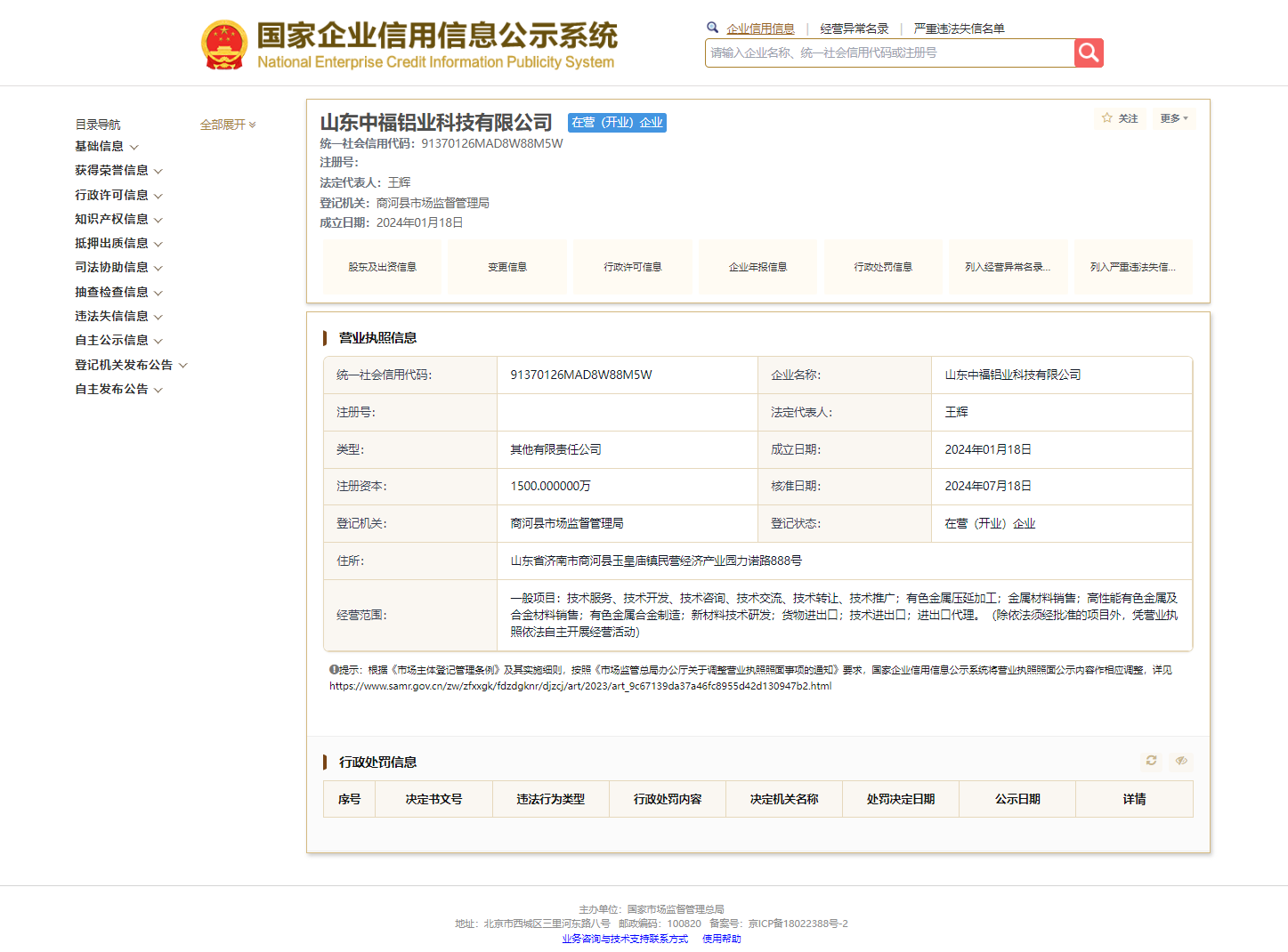The width and height of the screenshot is (1288, 952).
Task: Open the 行政处罚信息 tab
Action: point(883,267)
